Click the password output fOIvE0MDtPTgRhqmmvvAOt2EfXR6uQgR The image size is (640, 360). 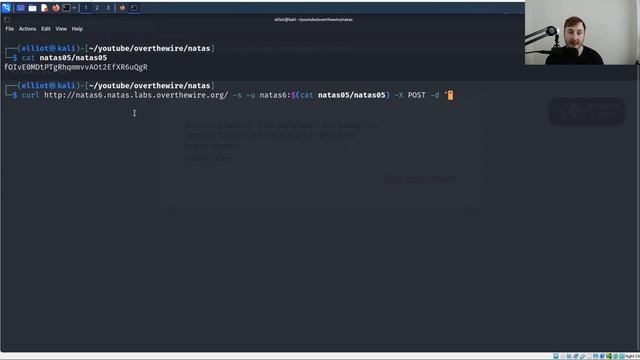tap(76, 67)
